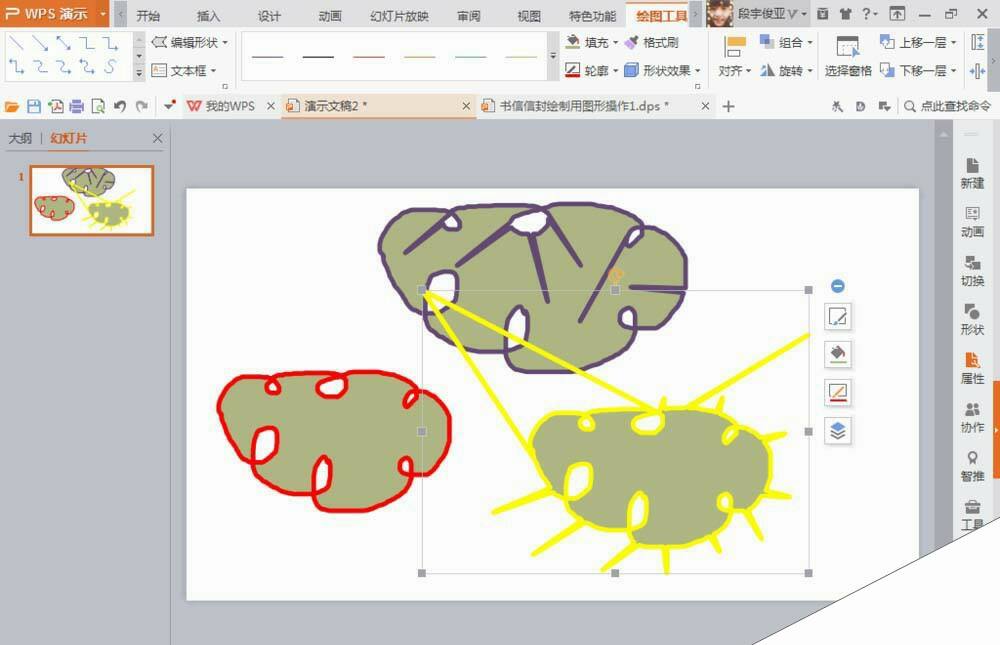Select slide 1 thumbnail

[91, 200]
